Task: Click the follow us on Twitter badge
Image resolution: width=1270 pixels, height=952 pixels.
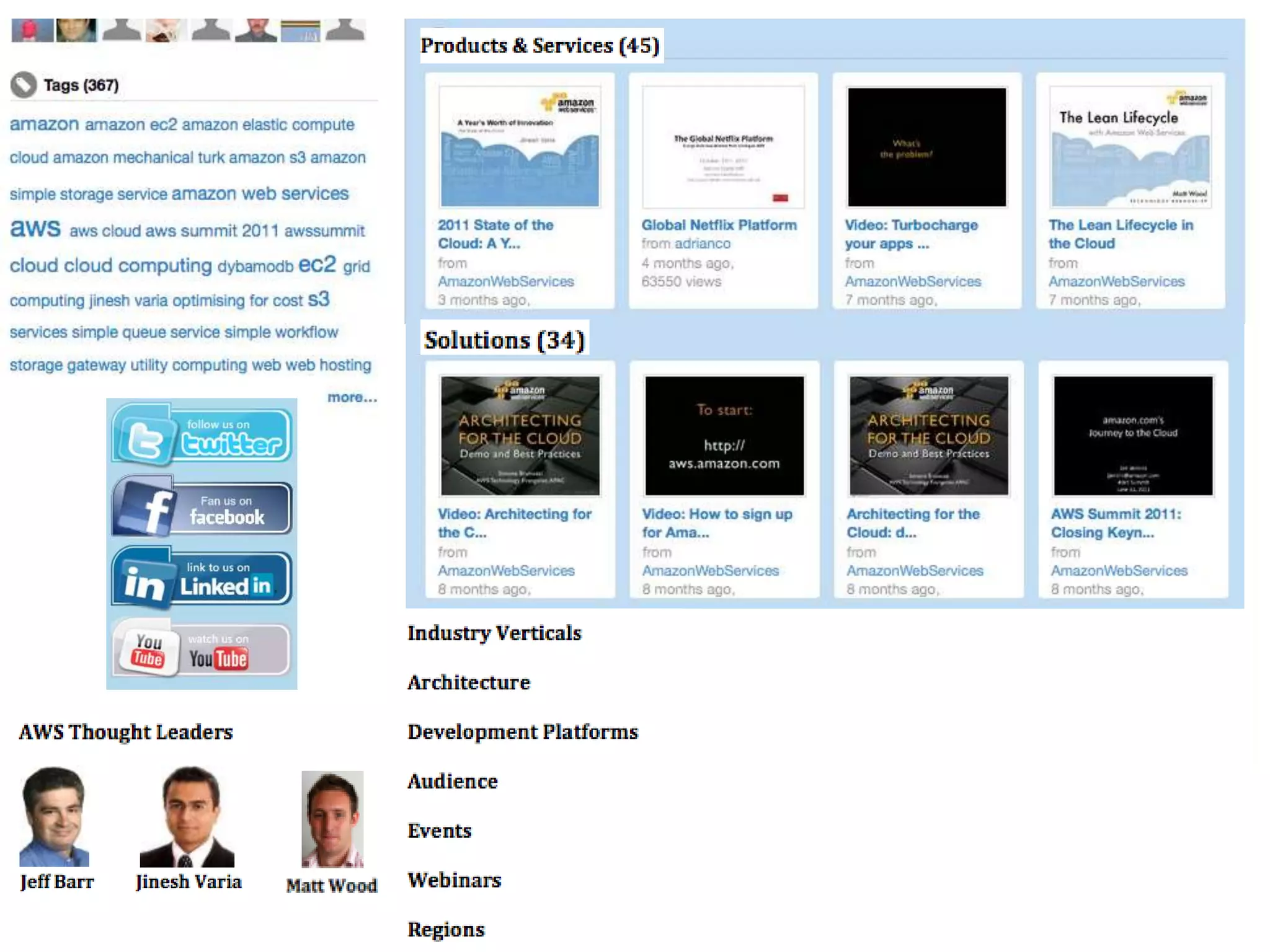Action: (202, 434)
